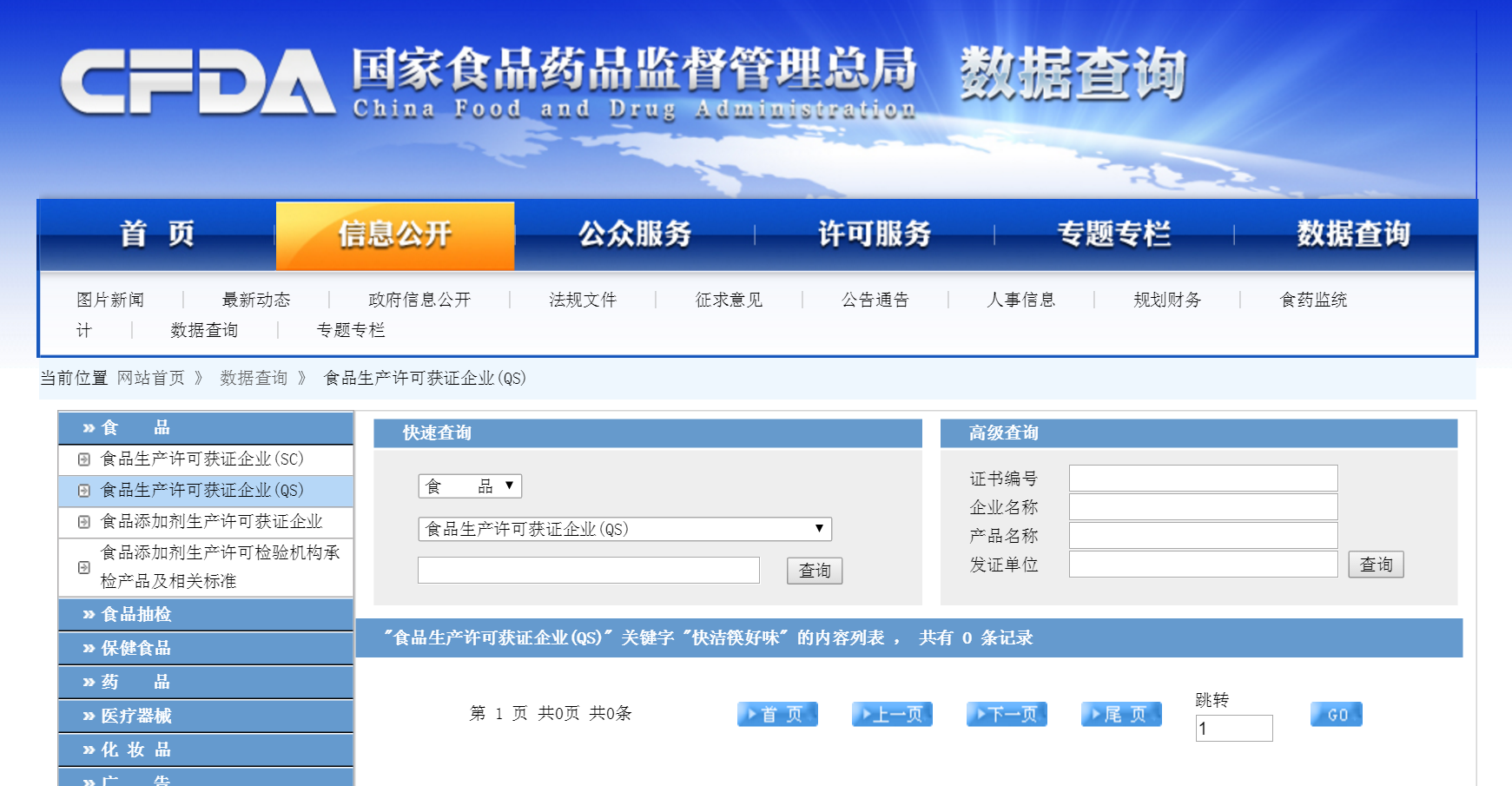Viewport: 1512px width, 786px height.
Task: Click the 证书编号 input field
Action: 1203,479
